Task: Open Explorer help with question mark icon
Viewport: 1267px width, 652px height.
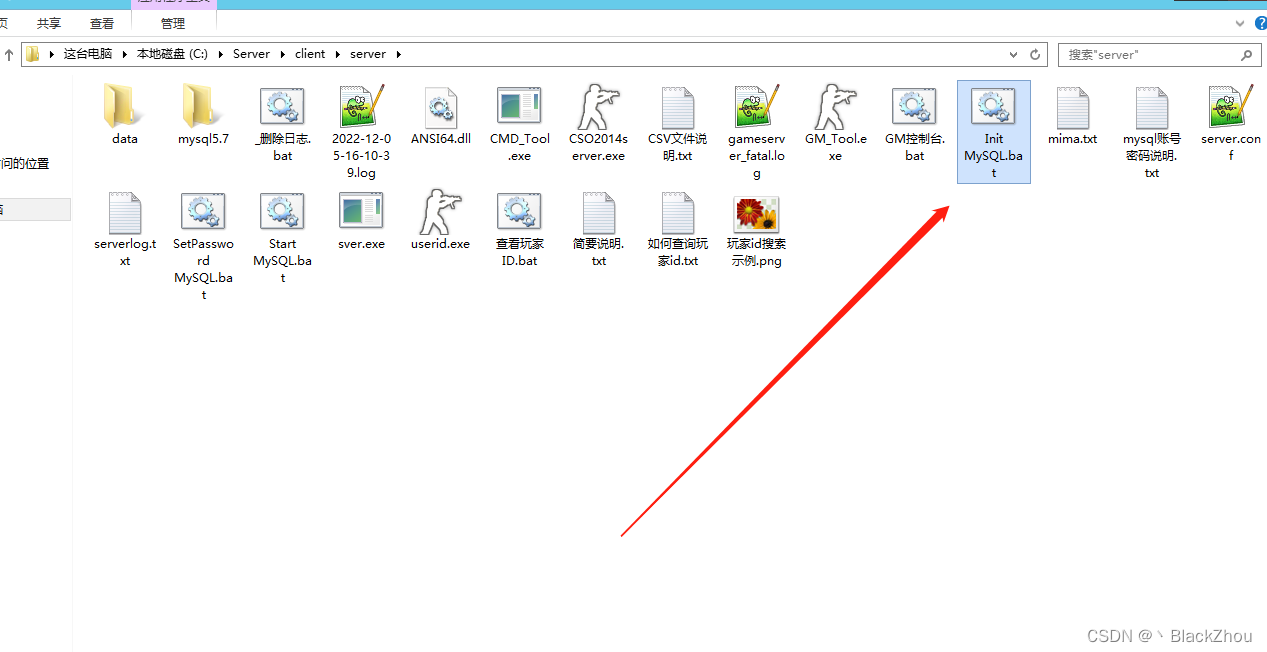Action: (x=1259, y=22)
